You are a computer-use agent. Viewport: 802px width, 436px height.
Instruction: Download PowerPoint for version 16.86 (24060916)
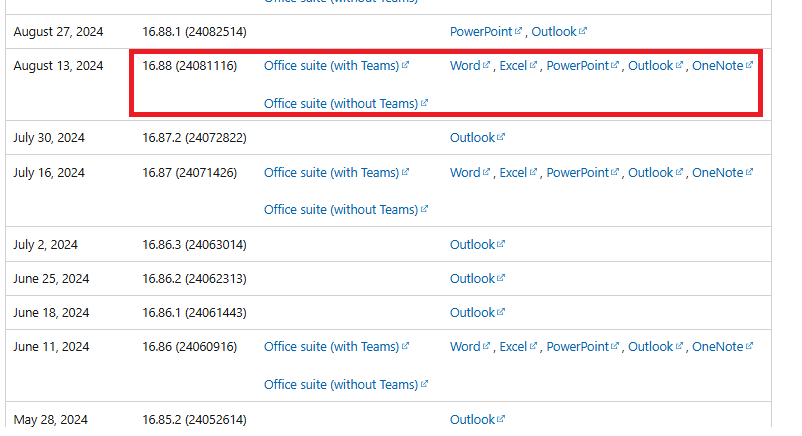[x=582, y=347]
